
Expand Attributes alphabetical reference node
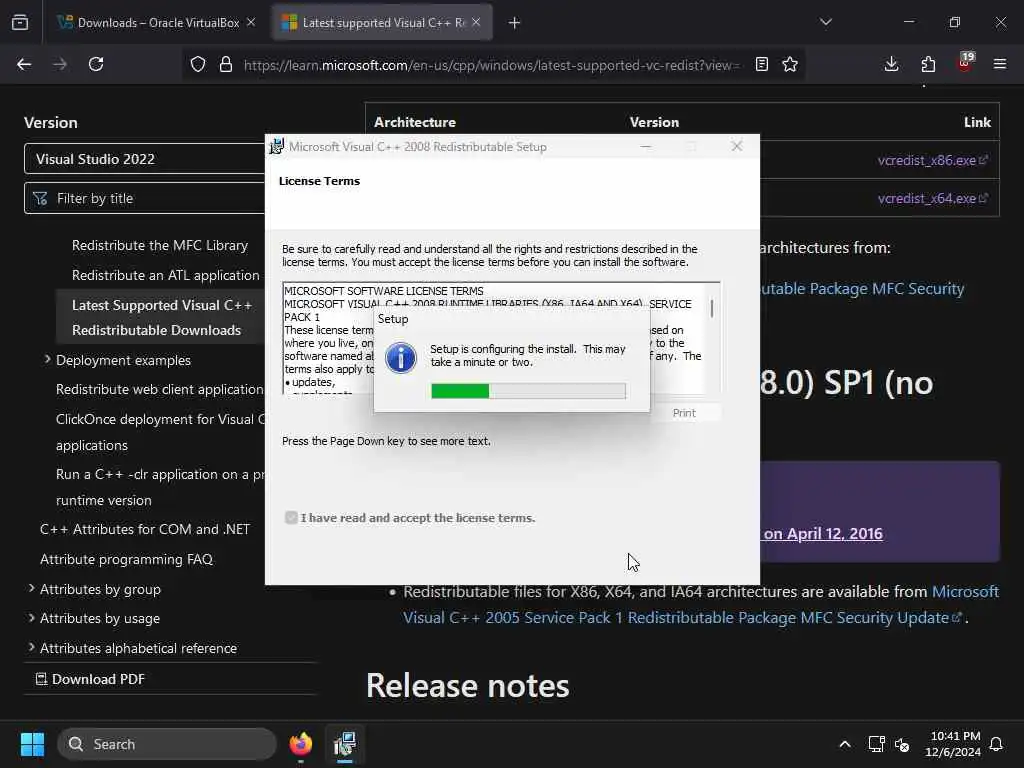pyautogui.click(x=31, y=647)
